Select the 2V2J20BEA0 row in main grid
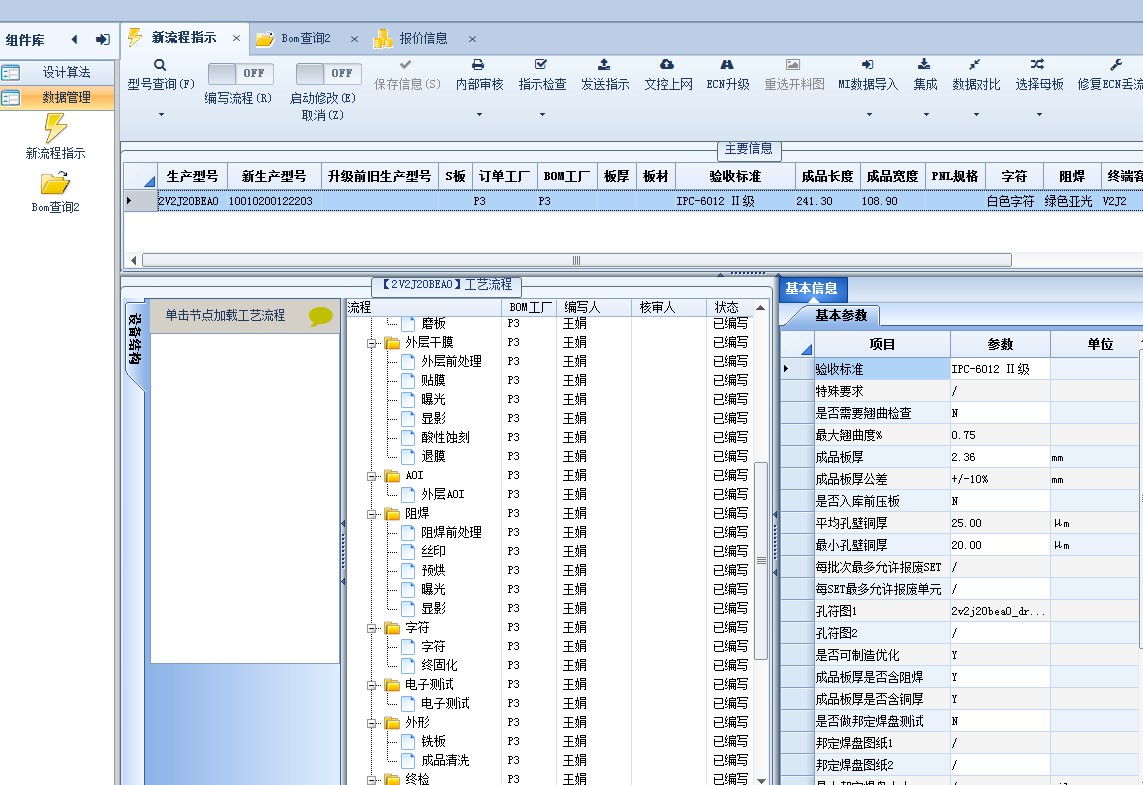Viewport: 1143px width, 785px height. (x=633, y=201)
